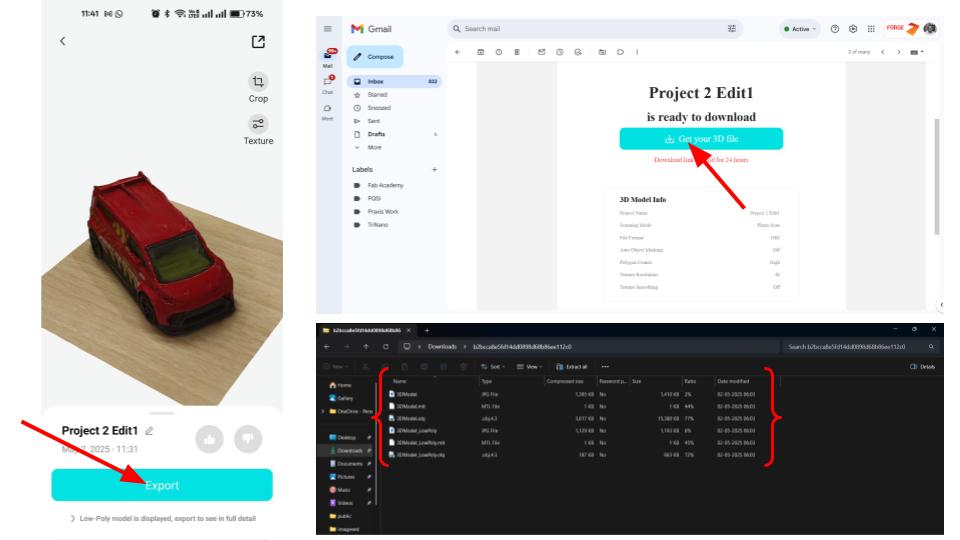Tap the pencil icon beside Project 2 Edit1
The height and width of the screenshot is (540, 960).
149,431
